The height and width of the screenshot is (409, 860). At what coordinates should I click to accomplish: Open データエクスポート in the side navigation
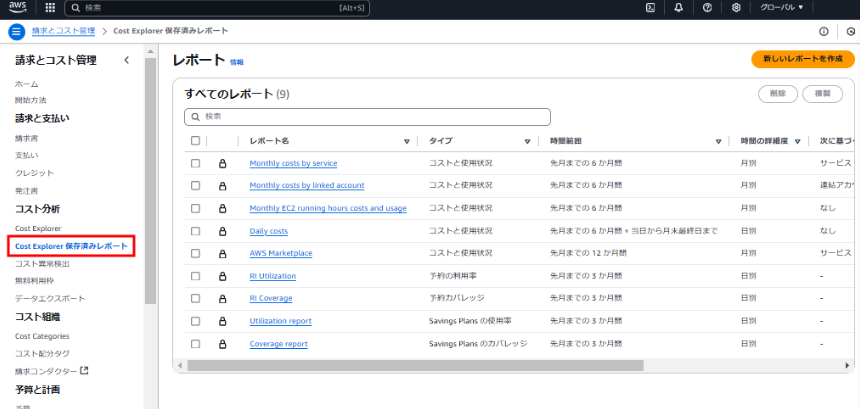point(50,299)
